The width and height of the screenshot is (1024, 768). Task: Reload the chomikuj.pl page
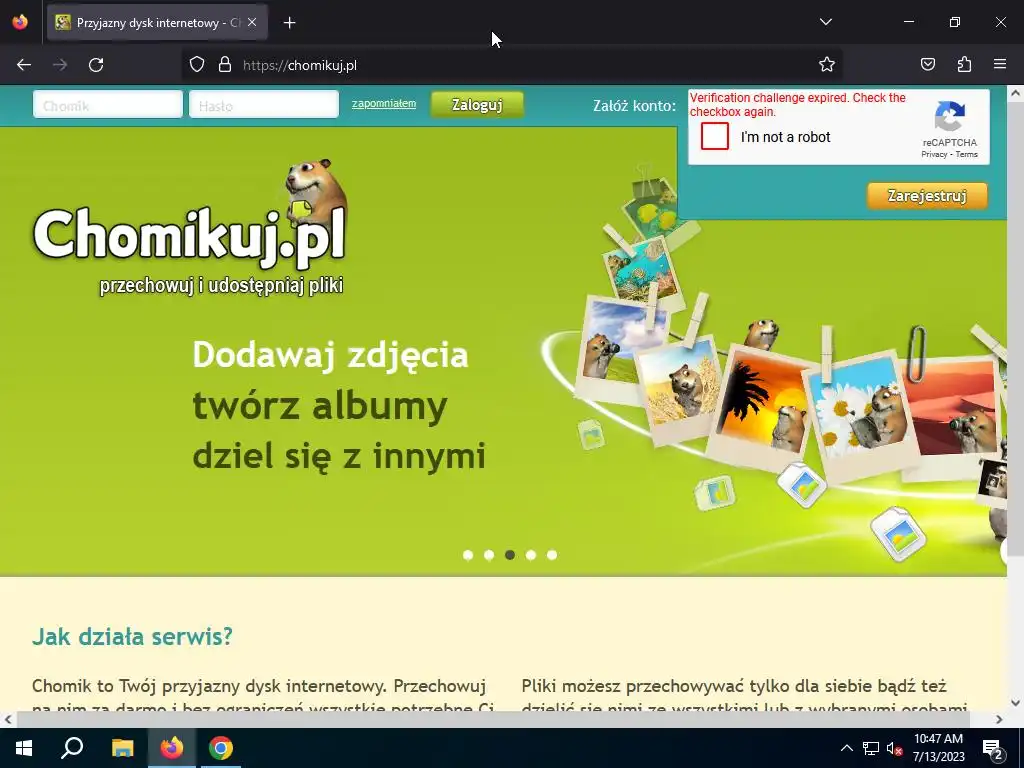[96, 65]
